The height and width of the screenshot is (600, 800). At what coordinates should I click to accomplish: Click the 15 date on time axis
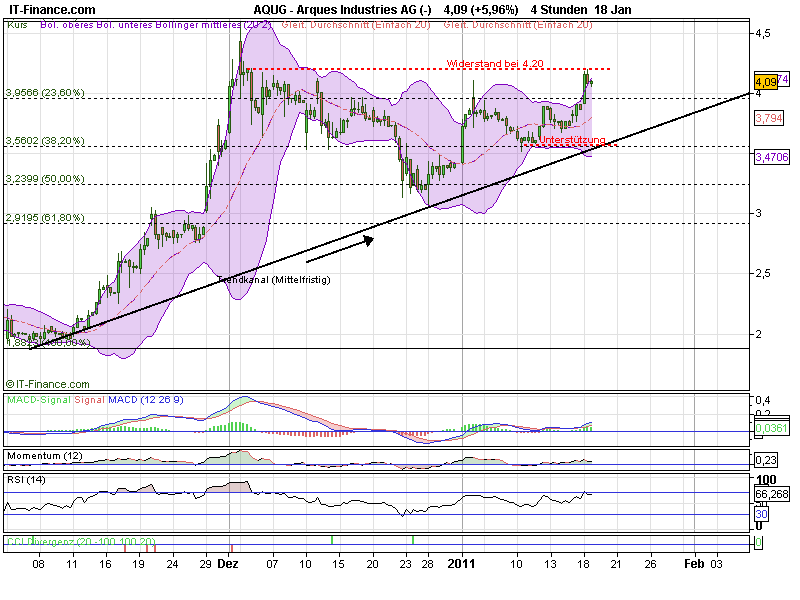pyautogui.click(x=338, y=564)
